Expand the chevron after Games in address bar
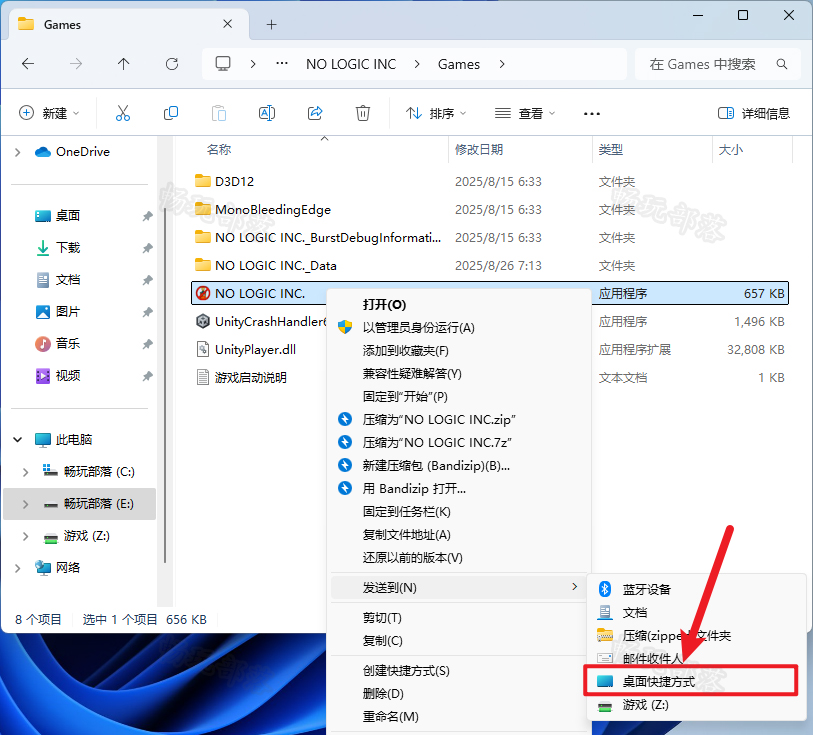813x735 pixels. click(502, 64)
